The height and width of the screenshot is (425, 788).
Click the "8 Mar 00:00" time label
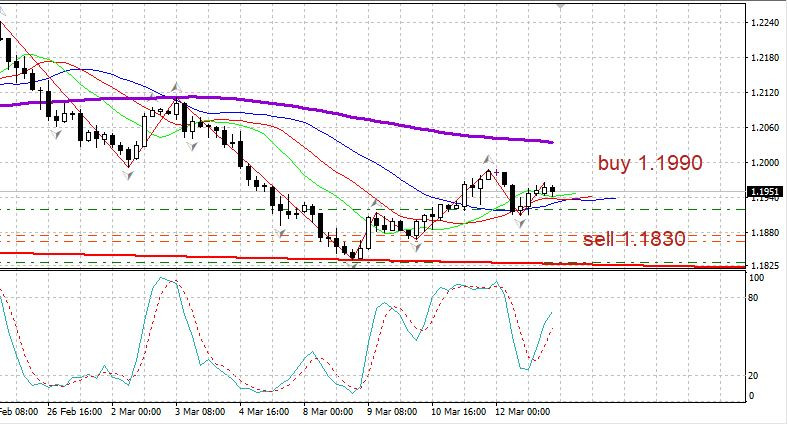[328, 411]
